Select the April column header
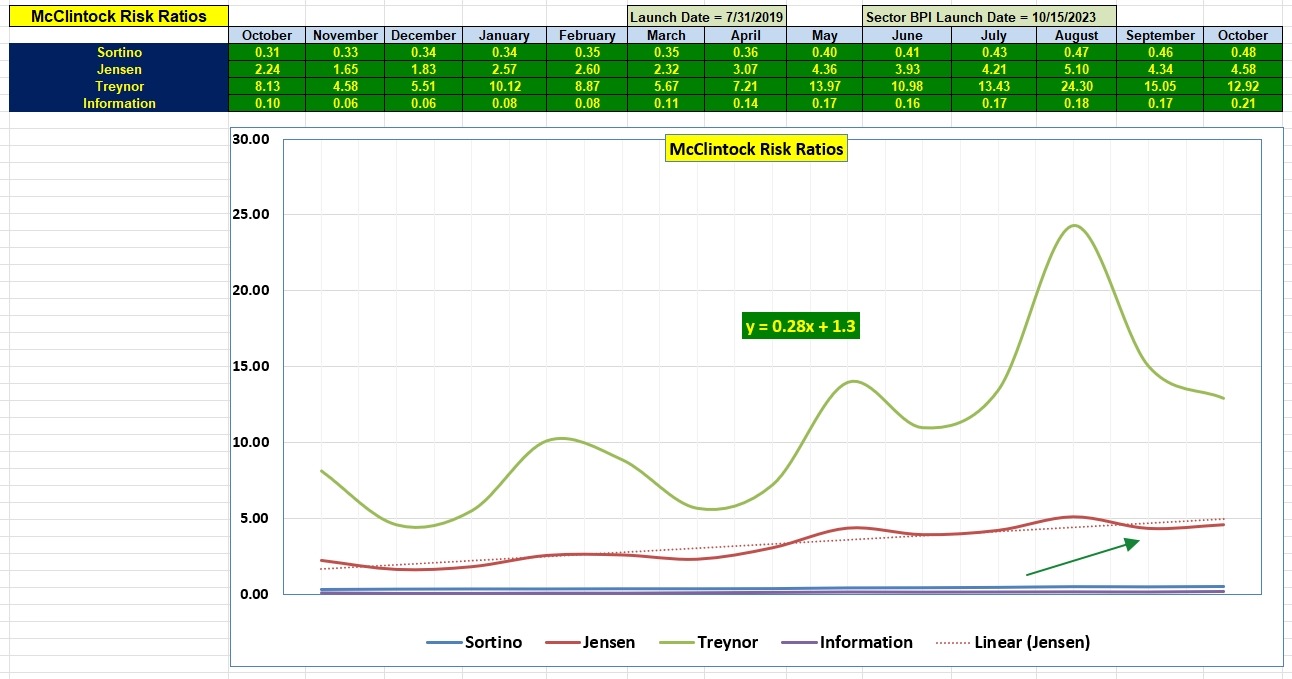Screen dimensions: 1292x679 coord(746,35)
